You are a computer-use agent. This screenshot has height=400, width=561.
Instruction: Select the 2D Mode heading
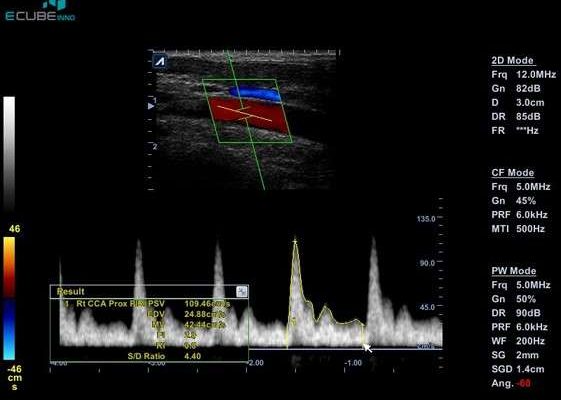coord(513,60)
